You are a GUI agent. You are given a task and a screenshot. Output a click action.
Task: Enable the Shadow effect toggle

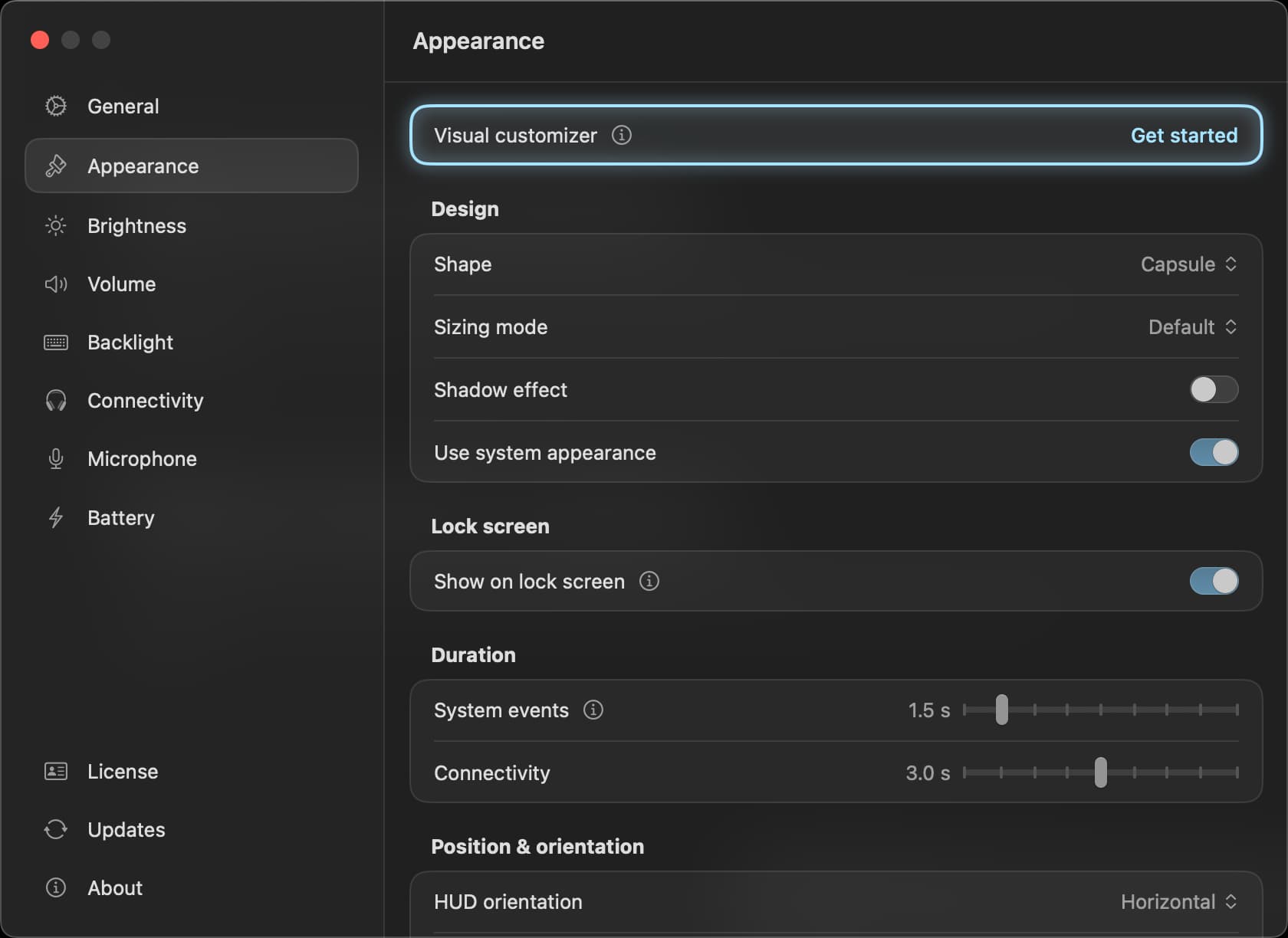1214,389
